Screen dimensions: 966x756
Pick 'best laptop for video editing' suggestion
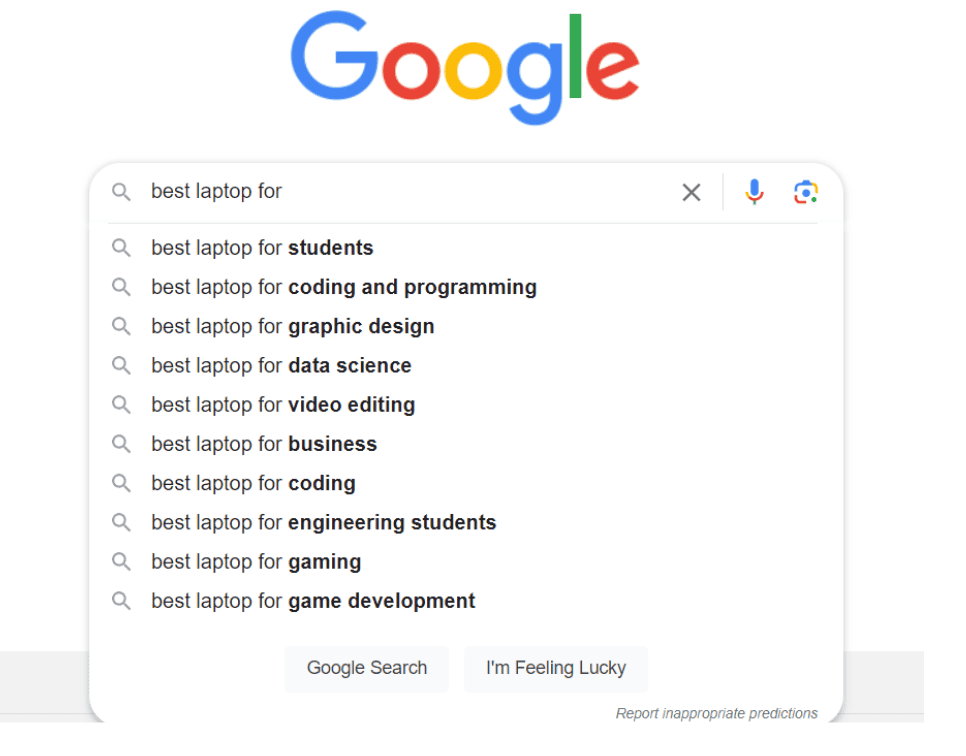(x=283, y=405)
